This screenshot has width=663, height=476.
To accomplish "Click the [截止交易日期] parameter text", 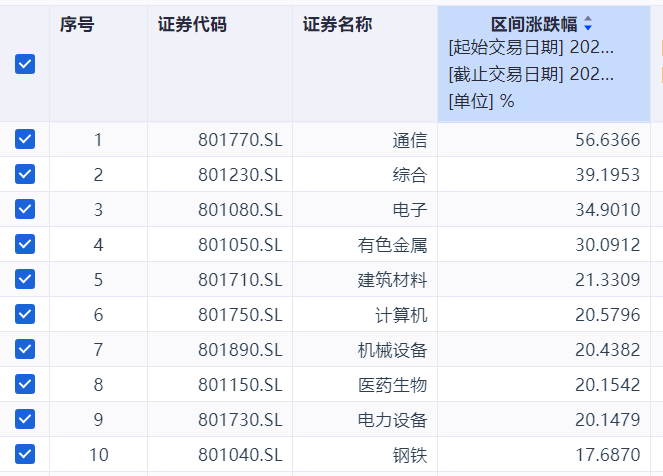I will [531, 74].
